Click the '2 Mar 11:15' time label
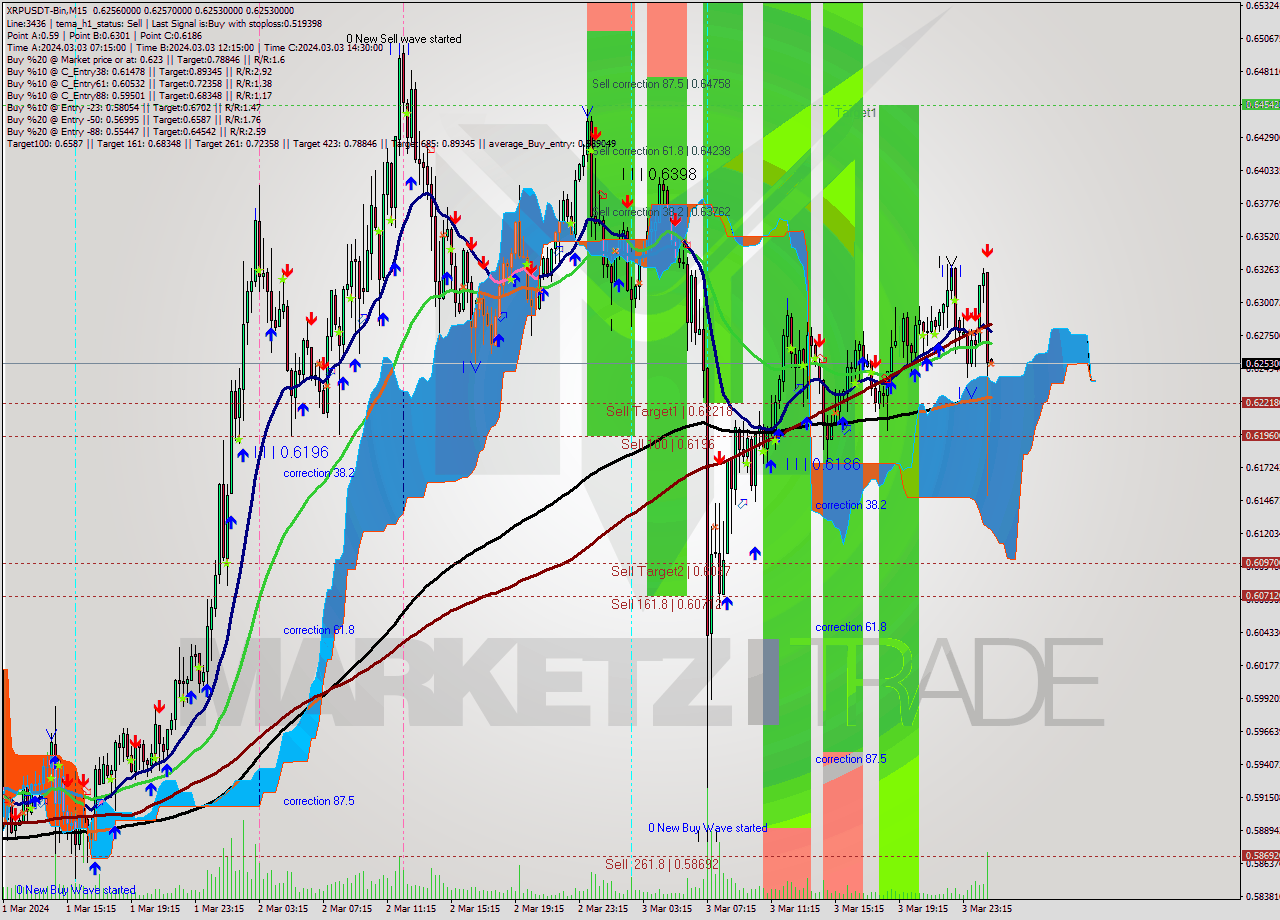The height and width of the screenshot is (920, 1280). [x=410, y=909]
